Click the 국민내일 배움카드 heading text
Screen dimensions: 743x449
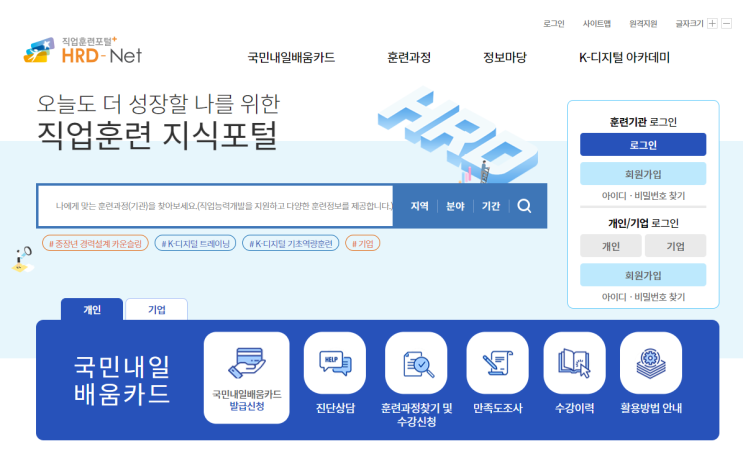click(122, 380)
